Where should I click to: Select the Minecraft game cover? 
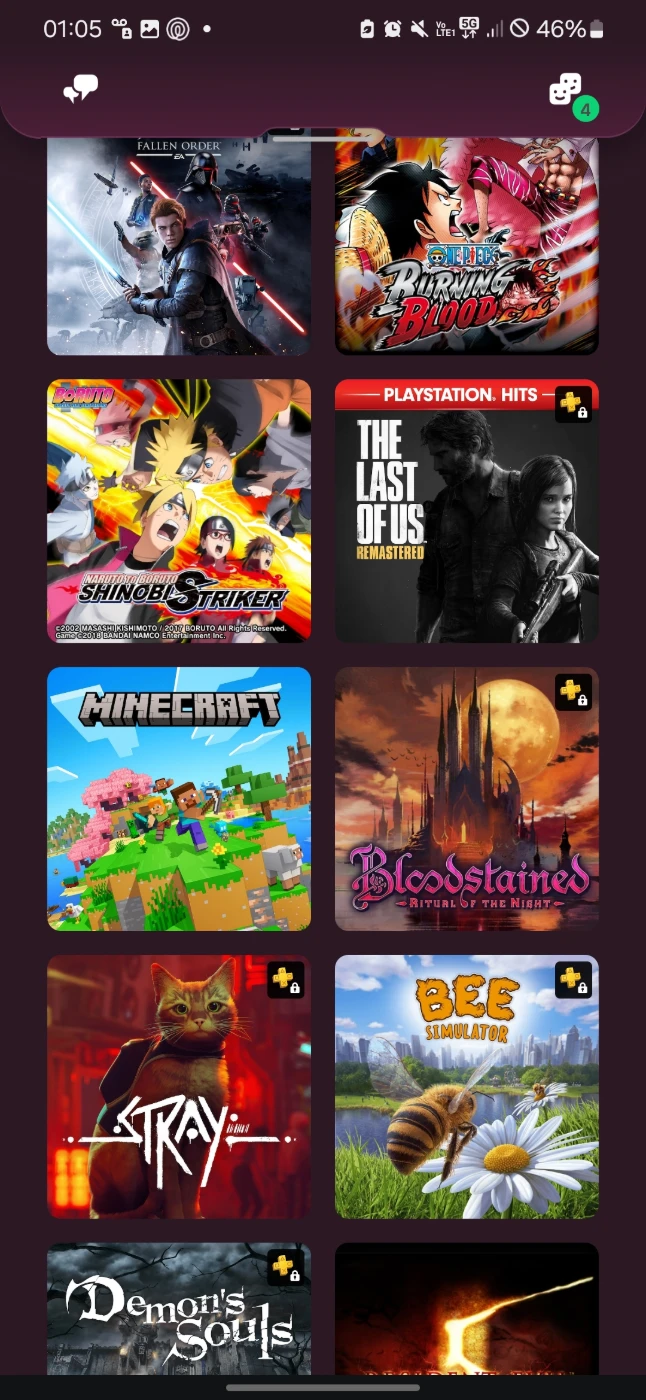pos(179,799)
